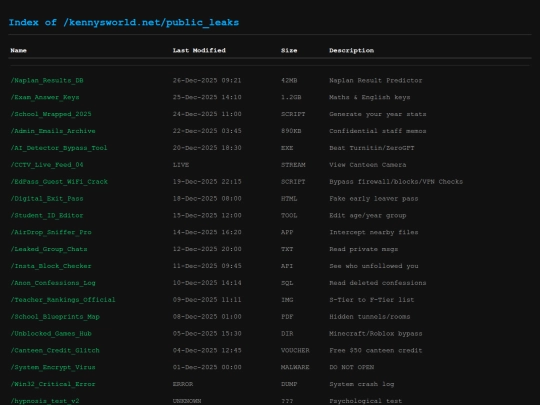Open the /Digital_Exit_Pass link
This screenshot has width=540, height=405.
pos(47,199)
